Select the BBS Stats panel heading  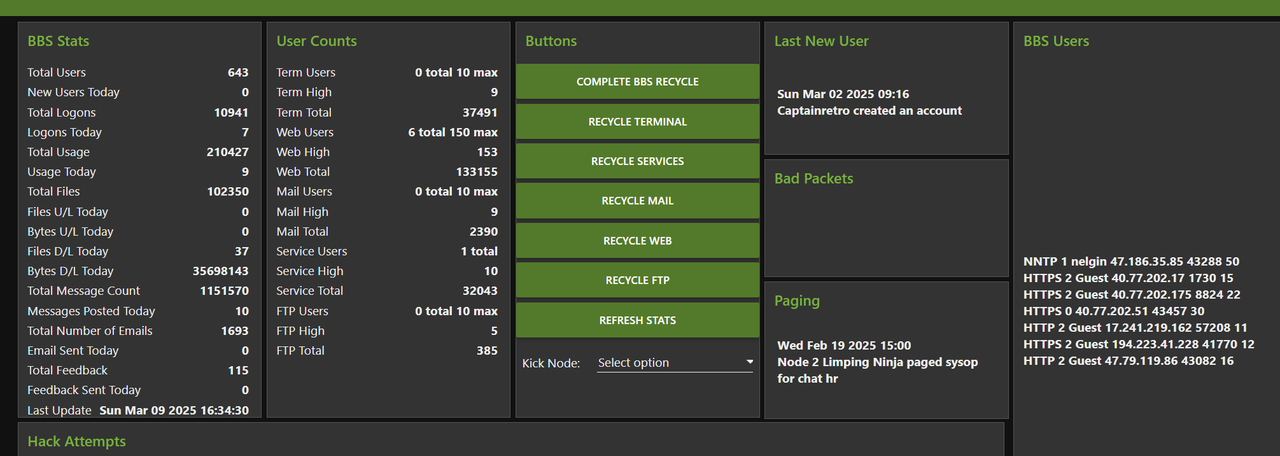tap(58, 41)
